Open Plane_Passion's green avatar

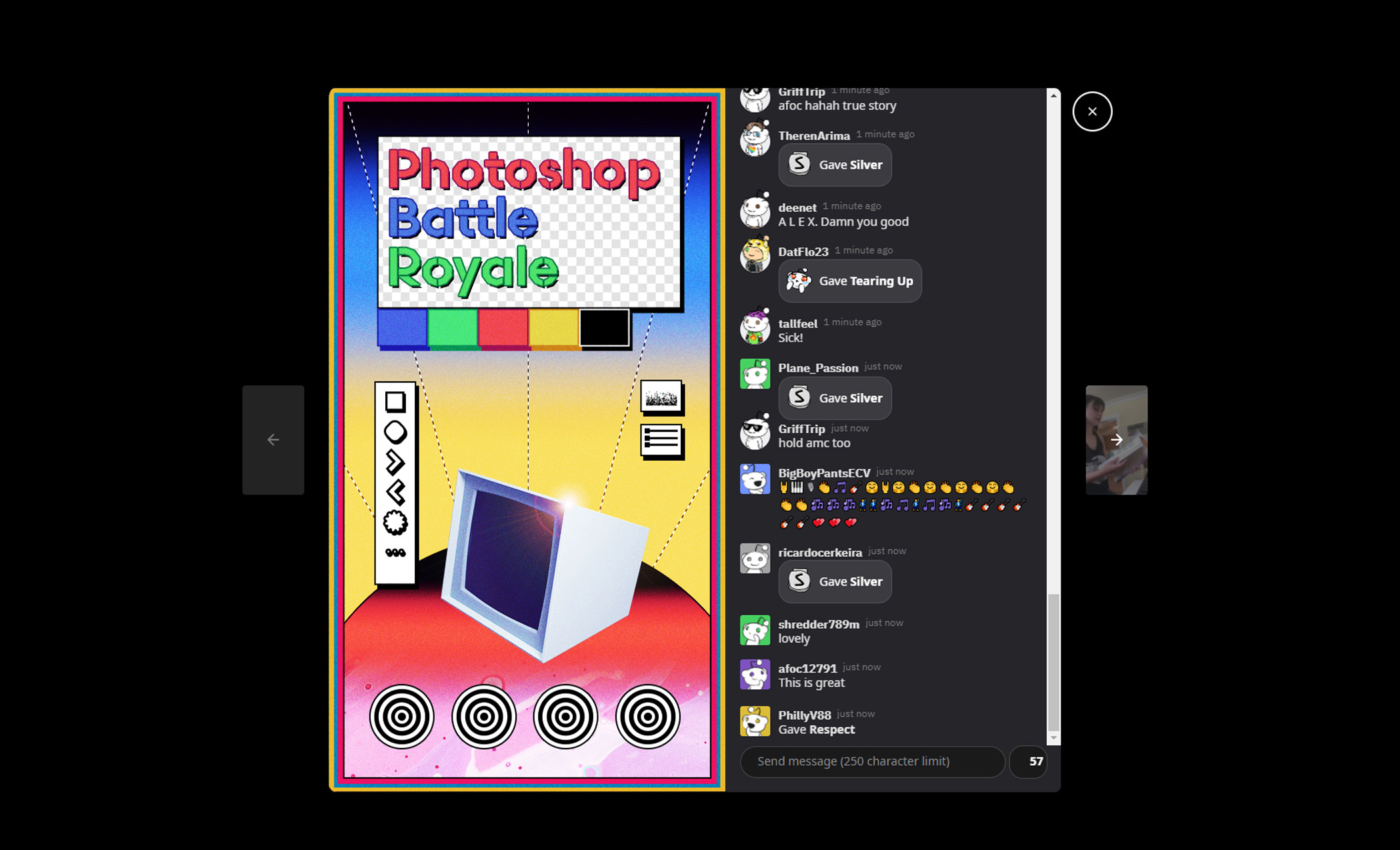coord(755,373)
